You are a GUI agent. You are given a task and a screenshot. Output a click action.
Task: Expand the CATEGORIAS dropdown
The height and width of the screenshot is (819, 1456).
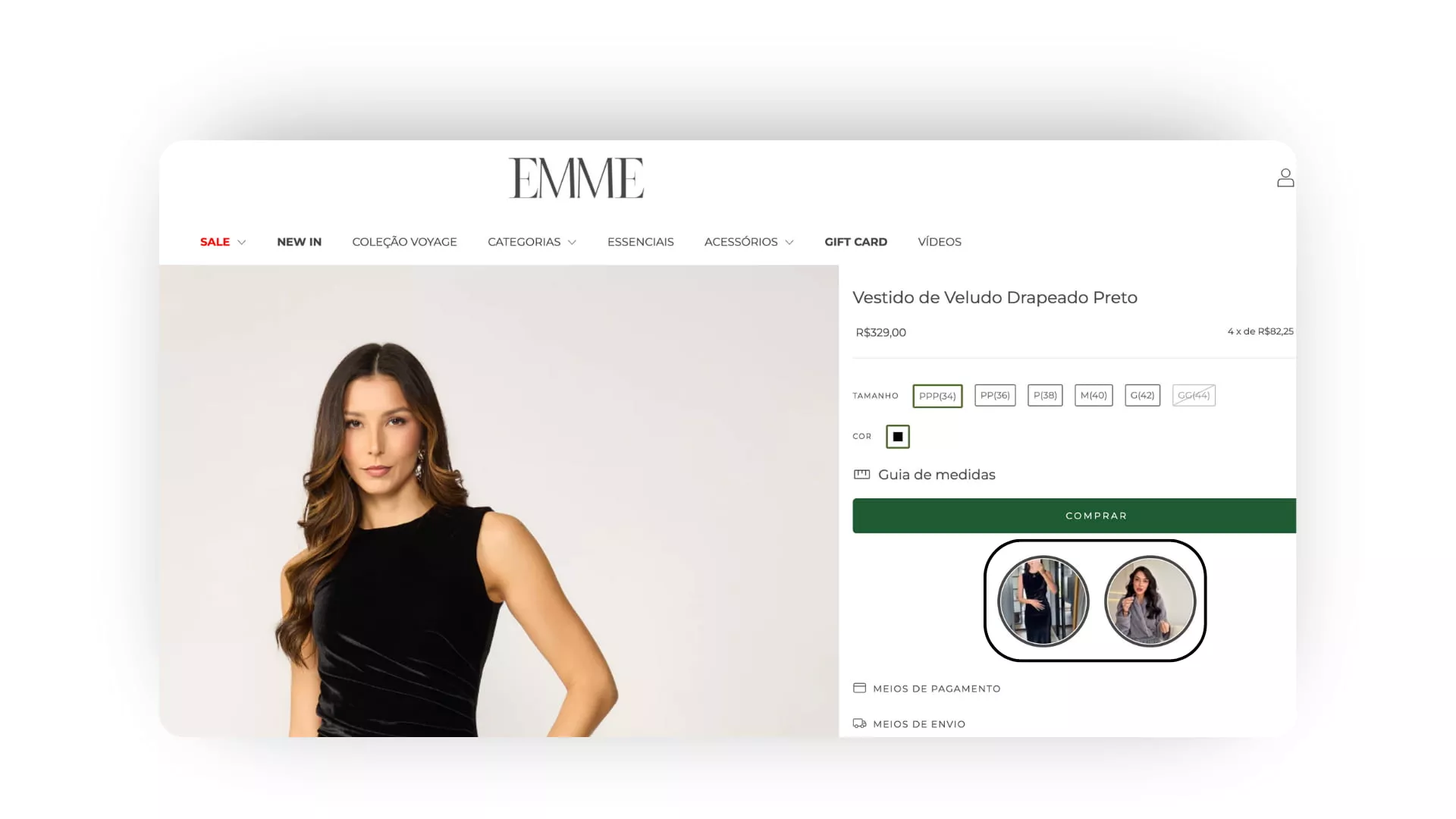(532, 242)
